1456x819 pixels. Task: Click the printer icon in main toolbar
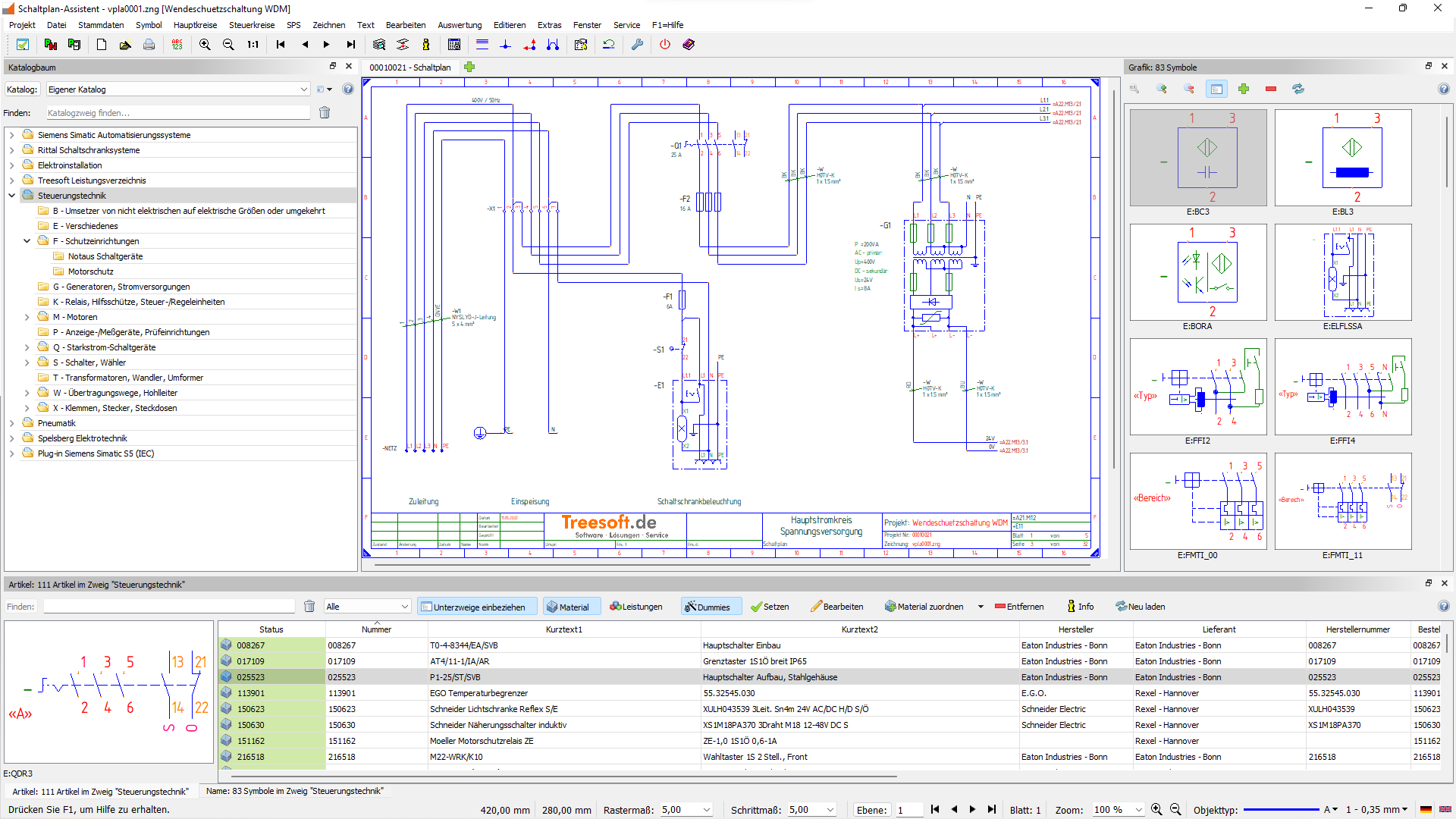coord(149,45)
